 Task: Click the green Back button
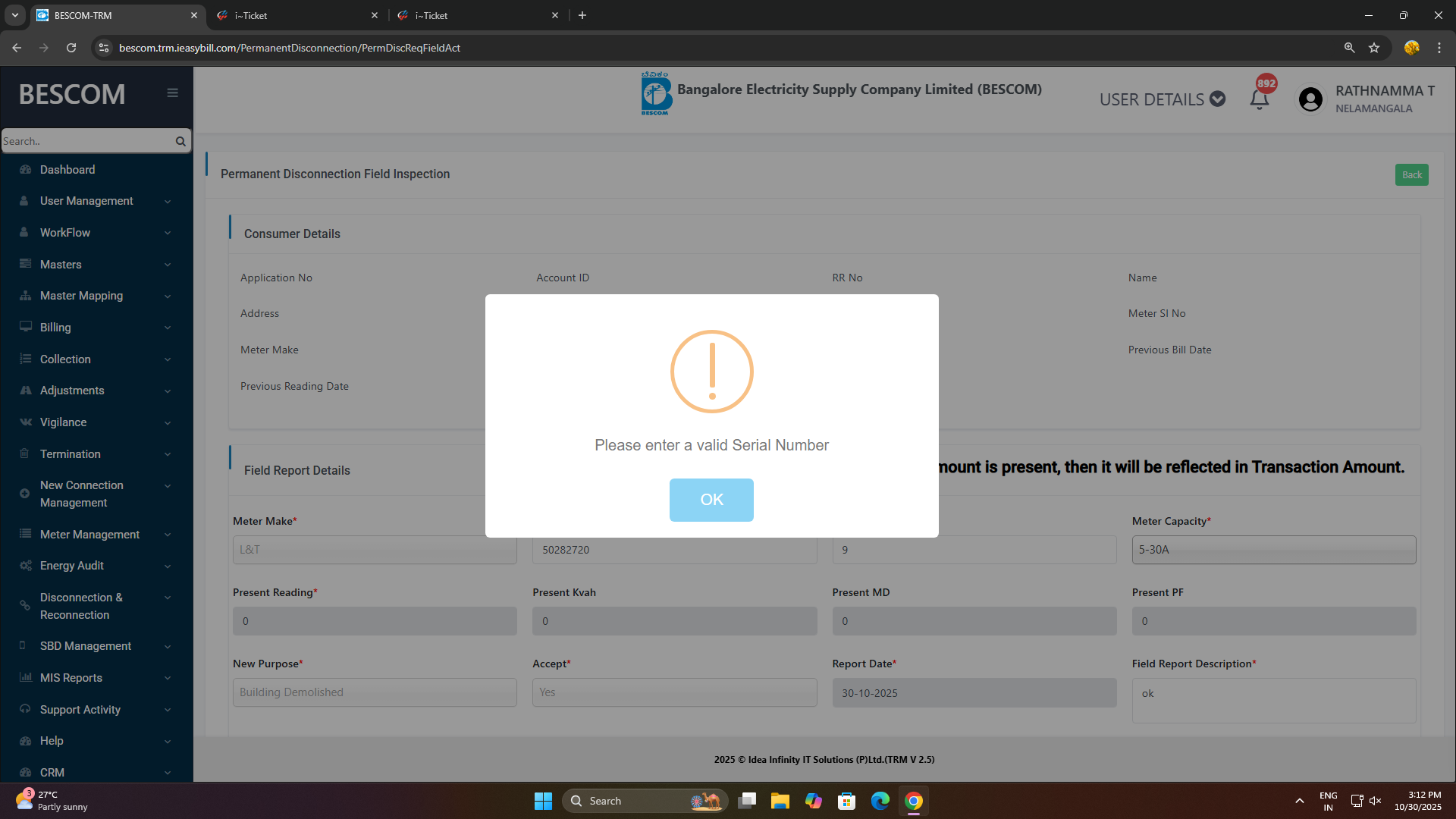[x=1411, y=175]
